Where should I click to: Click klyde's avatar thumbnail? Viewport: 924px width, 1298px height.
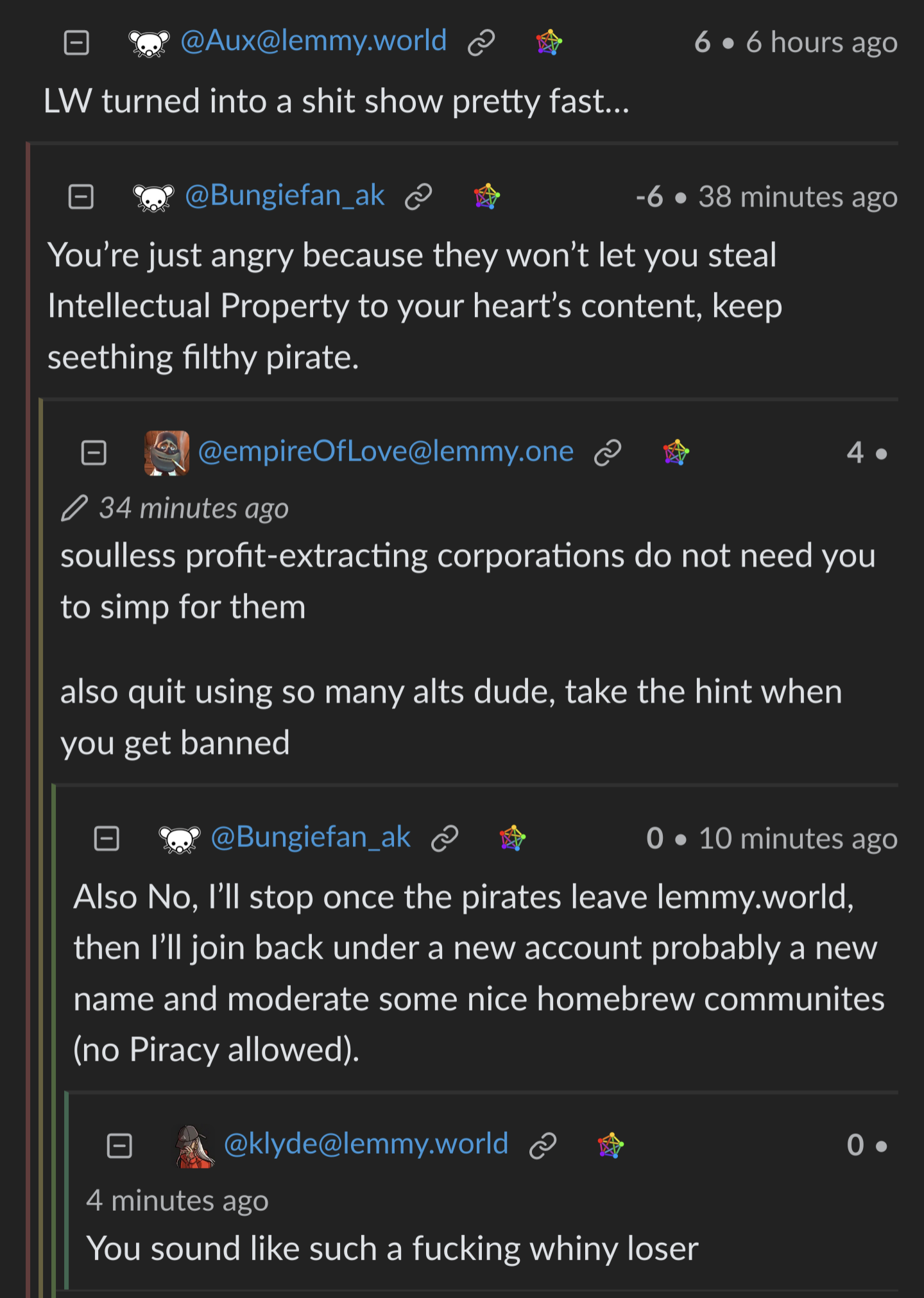pos(194,1146)
